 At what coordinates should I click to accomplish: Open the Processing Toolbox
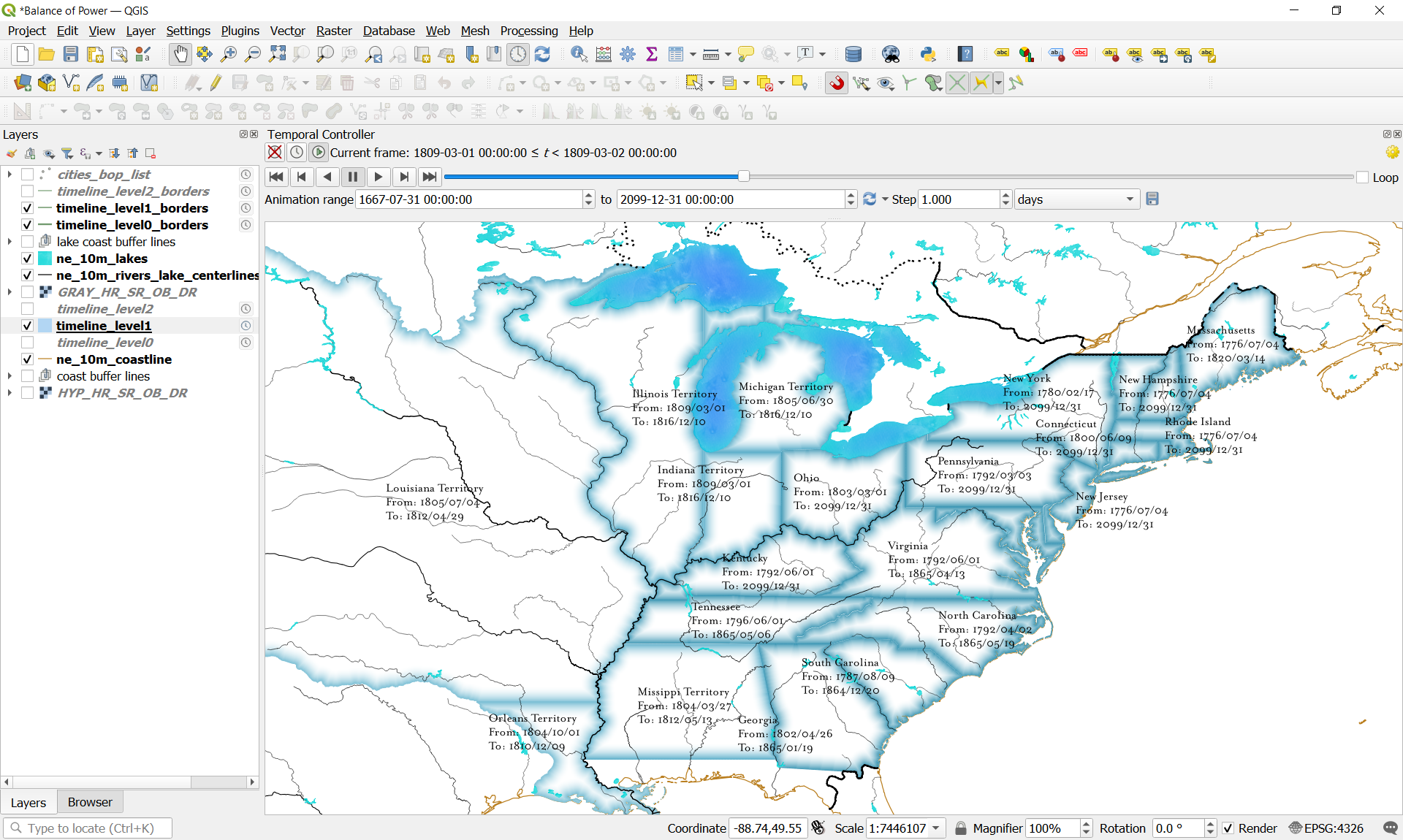pyautogui.click(x=628, y=54)
